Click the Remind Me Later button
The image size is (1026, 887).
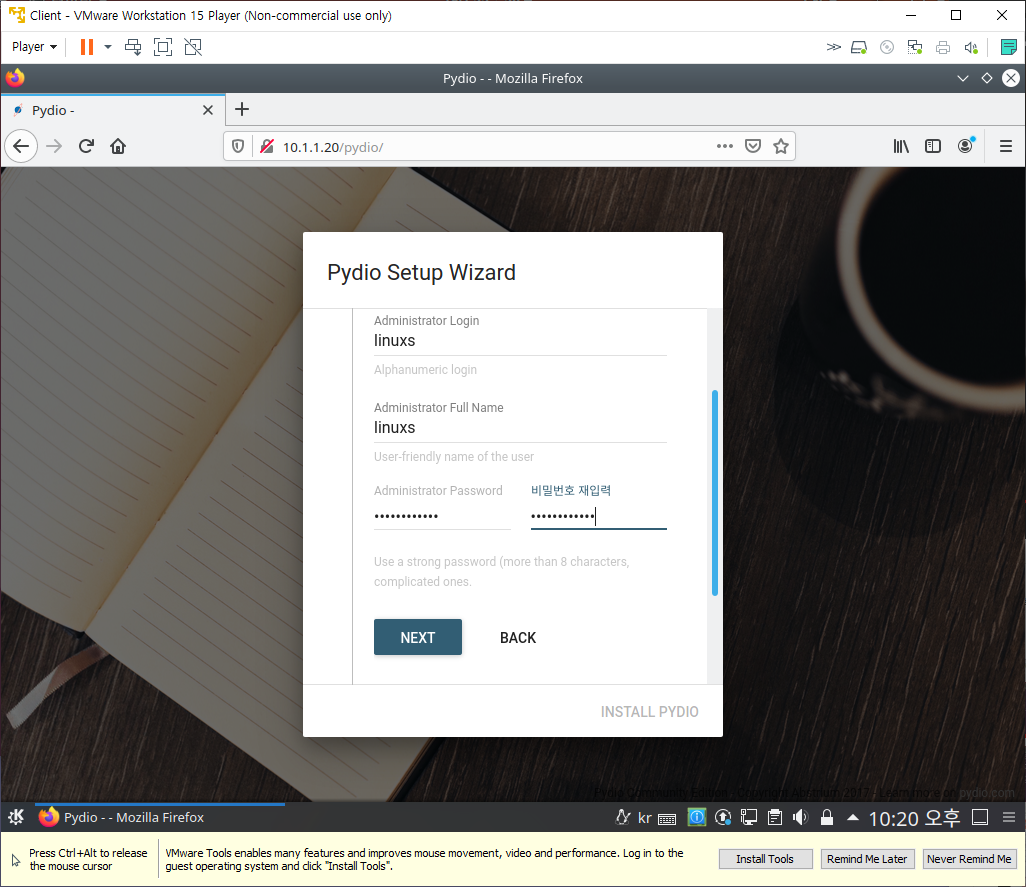[x=866, y=859]
